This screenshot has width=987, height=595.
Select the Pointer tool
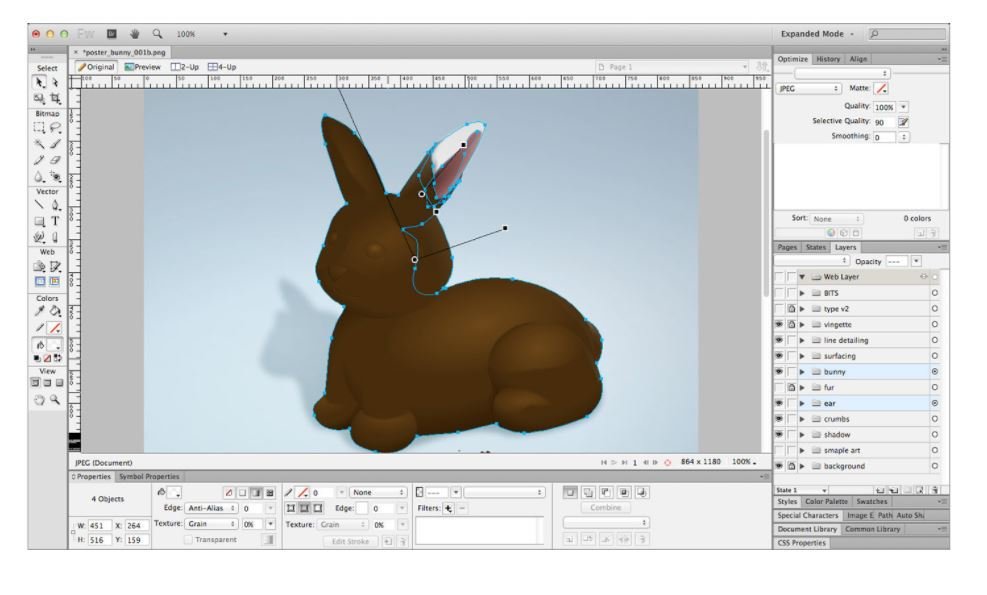[x=40, y=82]
